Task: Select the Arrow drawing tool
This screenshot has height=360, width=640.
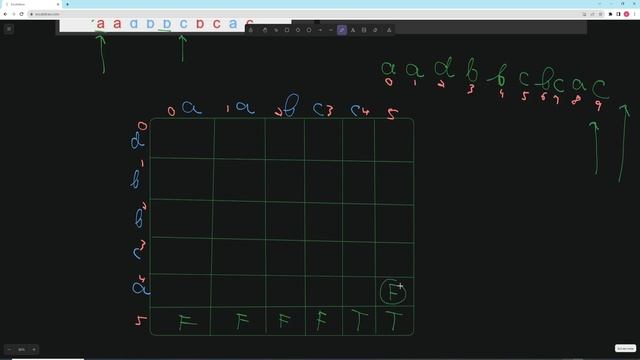Action: click(320, 30)
